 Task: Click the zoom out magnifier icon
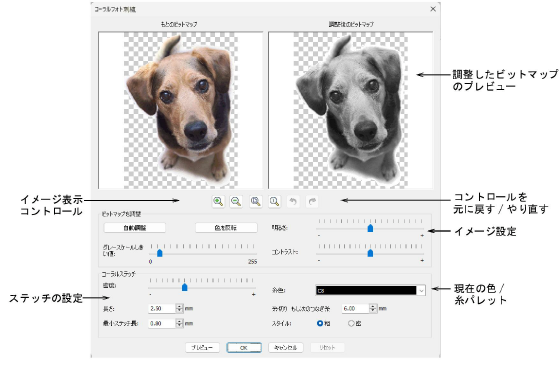236,201
